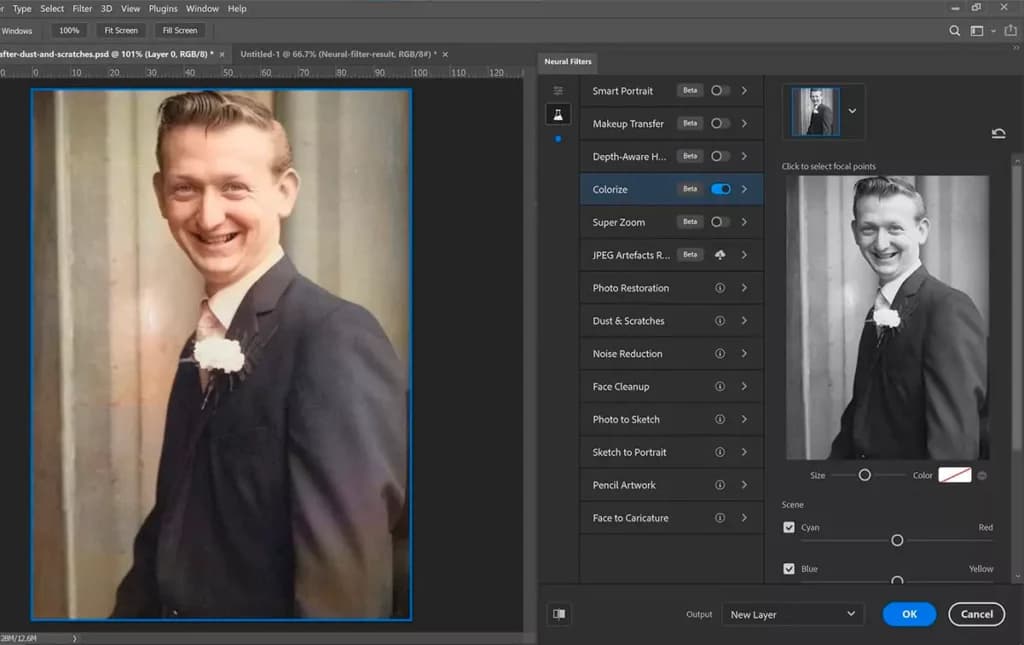Open the Select menu

coord(52,8)
